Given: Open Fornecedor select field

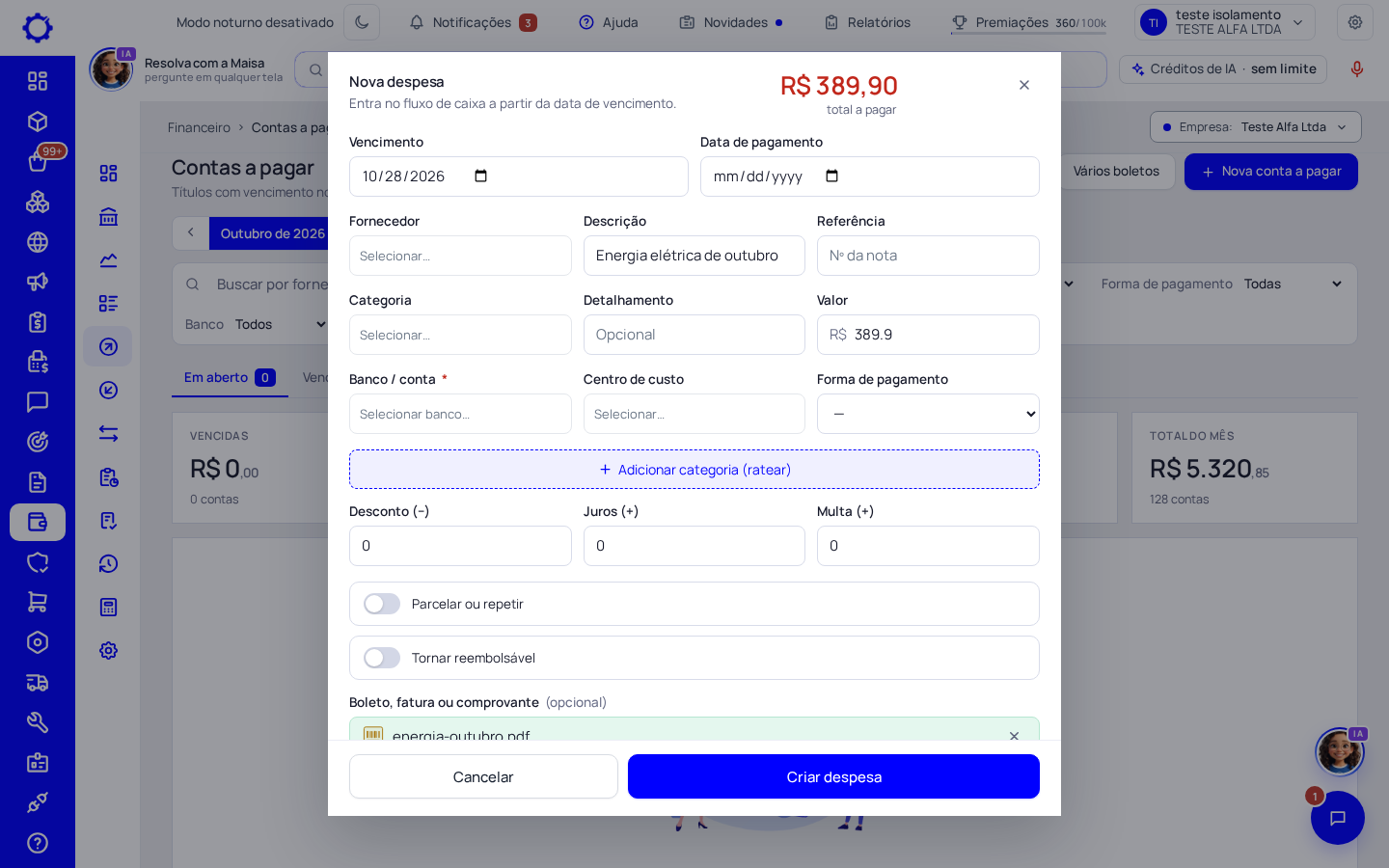Looking at the screenshot, I should (460, 256).
